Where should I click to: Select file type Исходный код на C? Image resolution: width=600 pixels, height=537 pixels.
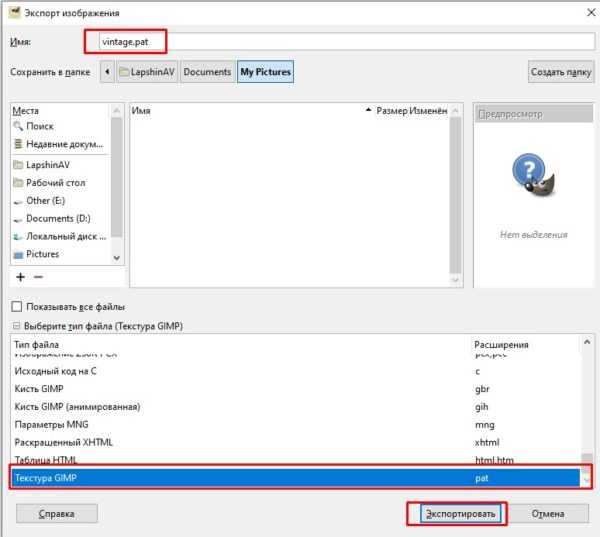(295, 371)
